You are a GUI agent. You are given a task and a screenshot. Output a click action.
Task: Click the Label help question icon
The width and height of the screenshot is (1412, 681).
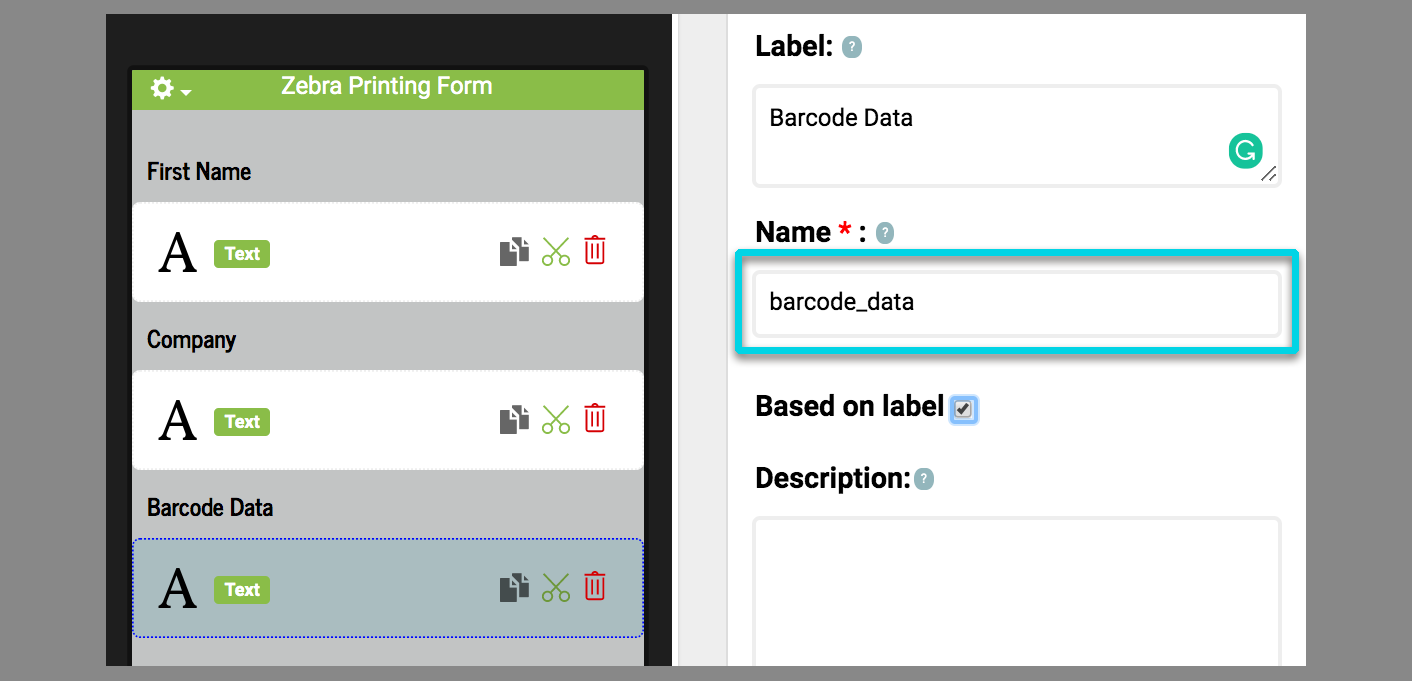pos(852,47)
